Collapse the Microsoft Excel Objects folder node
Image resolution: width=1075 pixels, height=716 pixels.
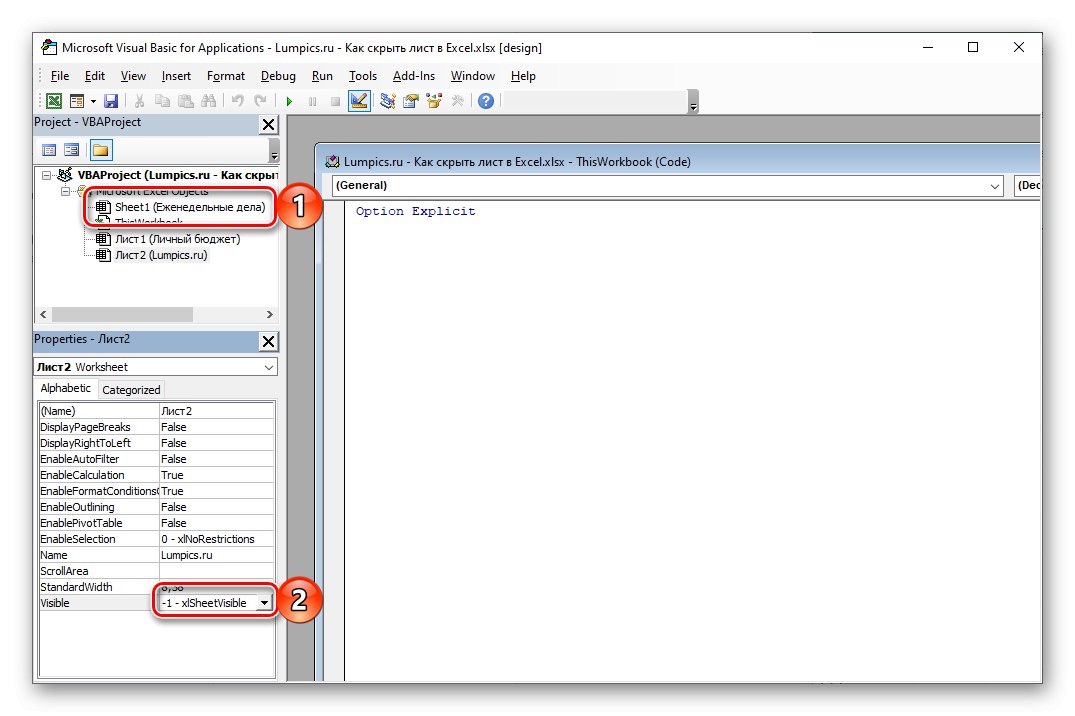tap(66, 191)
